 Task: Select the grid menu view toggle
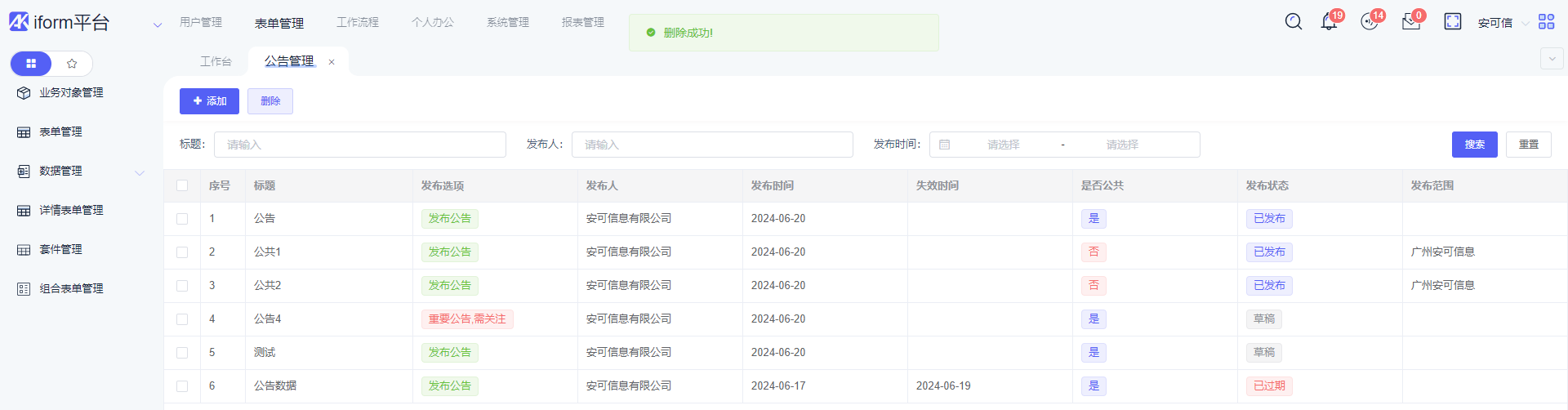pos(31,64)
